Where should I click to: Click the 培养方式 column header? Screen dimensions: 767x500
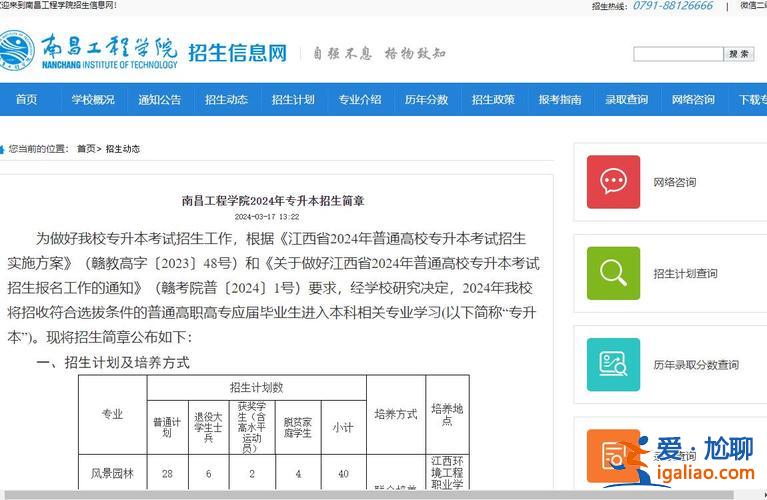pos(396,414)
